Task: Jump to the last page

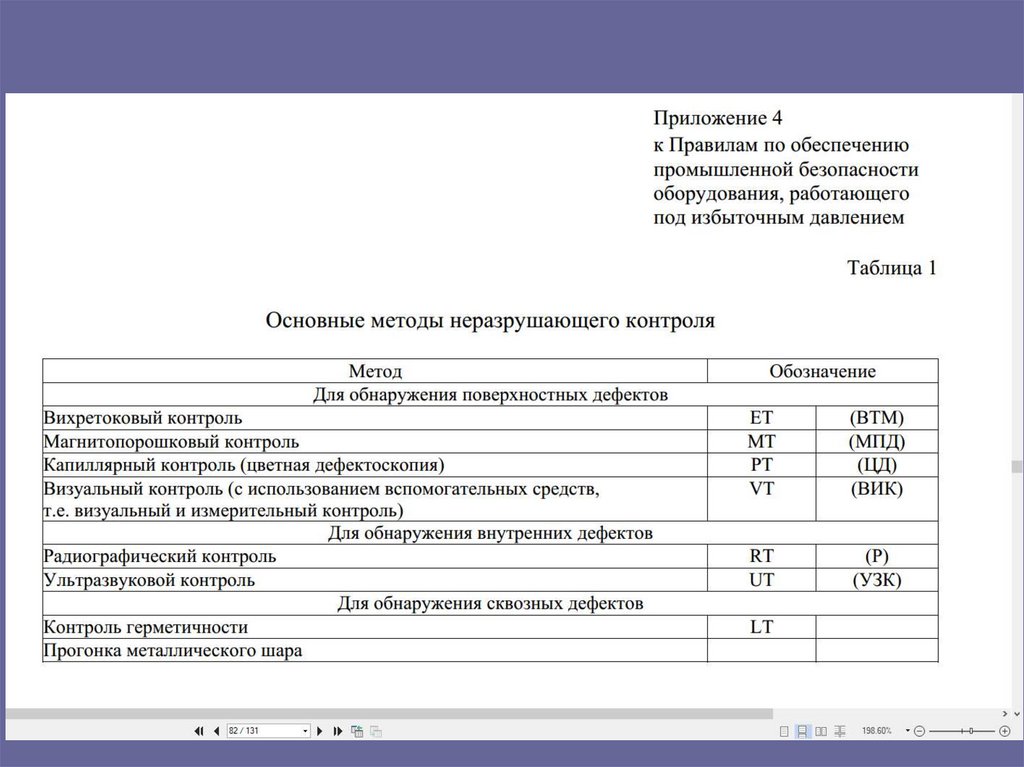Action: [x=337, y=731]
